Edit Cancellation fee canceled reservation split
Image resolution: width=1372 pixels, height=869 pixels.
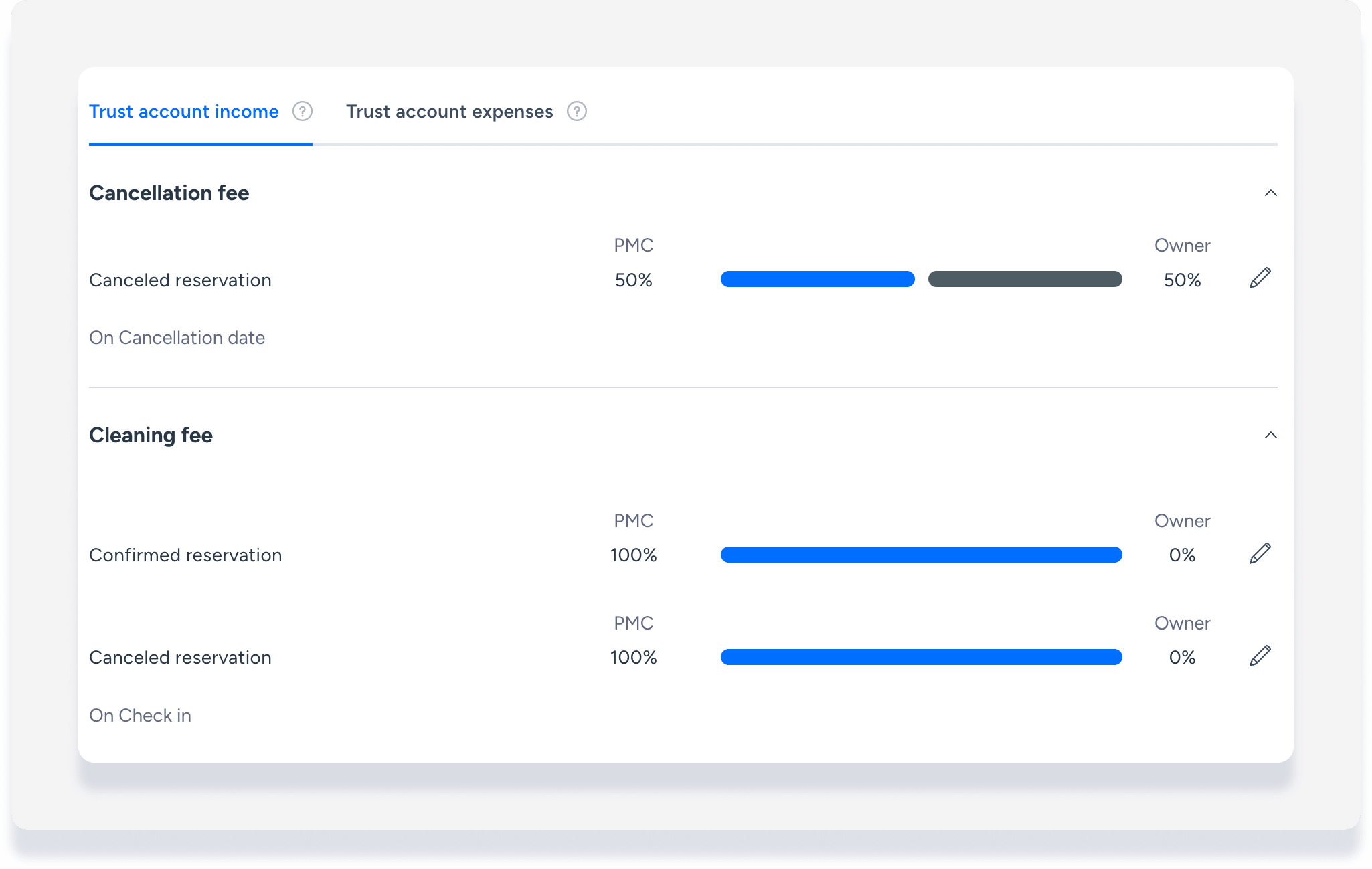1260,278
